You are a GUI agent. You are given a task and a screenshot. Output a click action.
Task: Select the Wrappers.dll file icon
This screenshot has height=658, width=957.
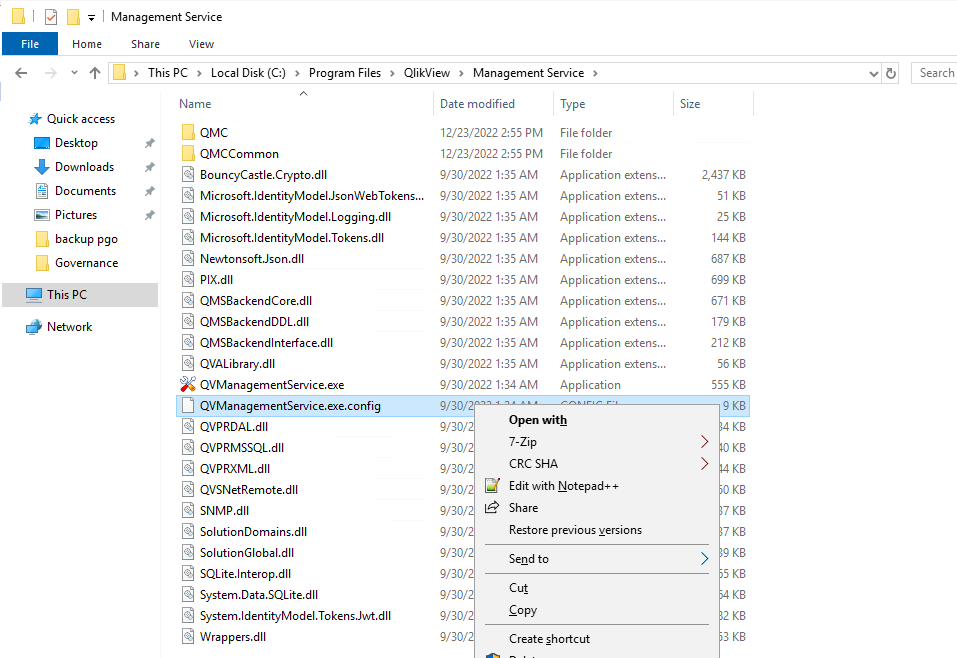point(188,637)
